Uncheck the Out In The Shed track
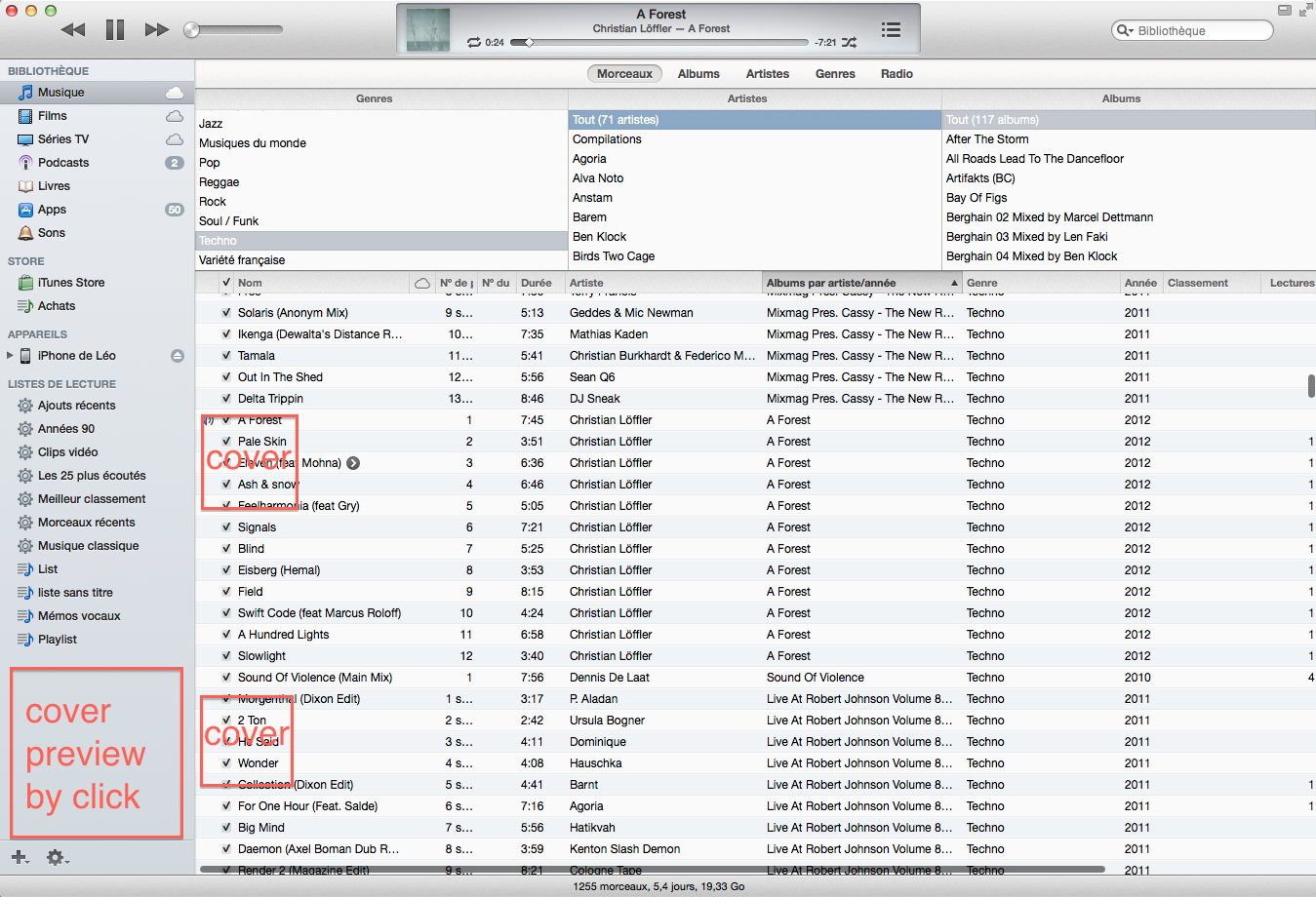 (226, 377)
